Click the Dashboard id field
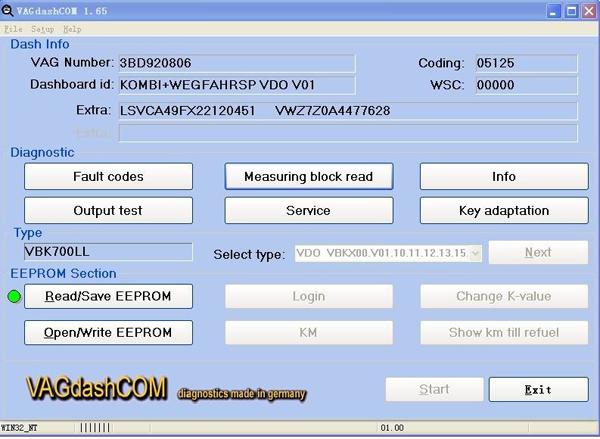This screenshot has width=600, height=439. (235, 85)
